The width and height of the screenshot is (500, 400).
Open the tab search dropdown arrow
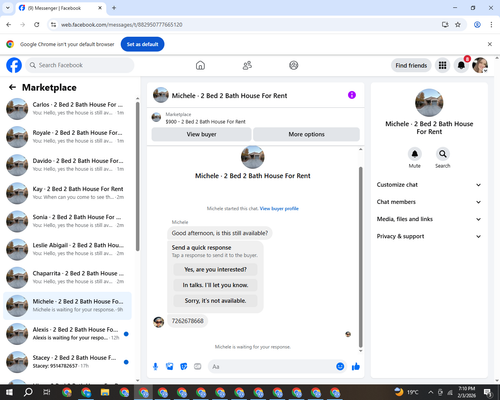click(x=8, y=8)
